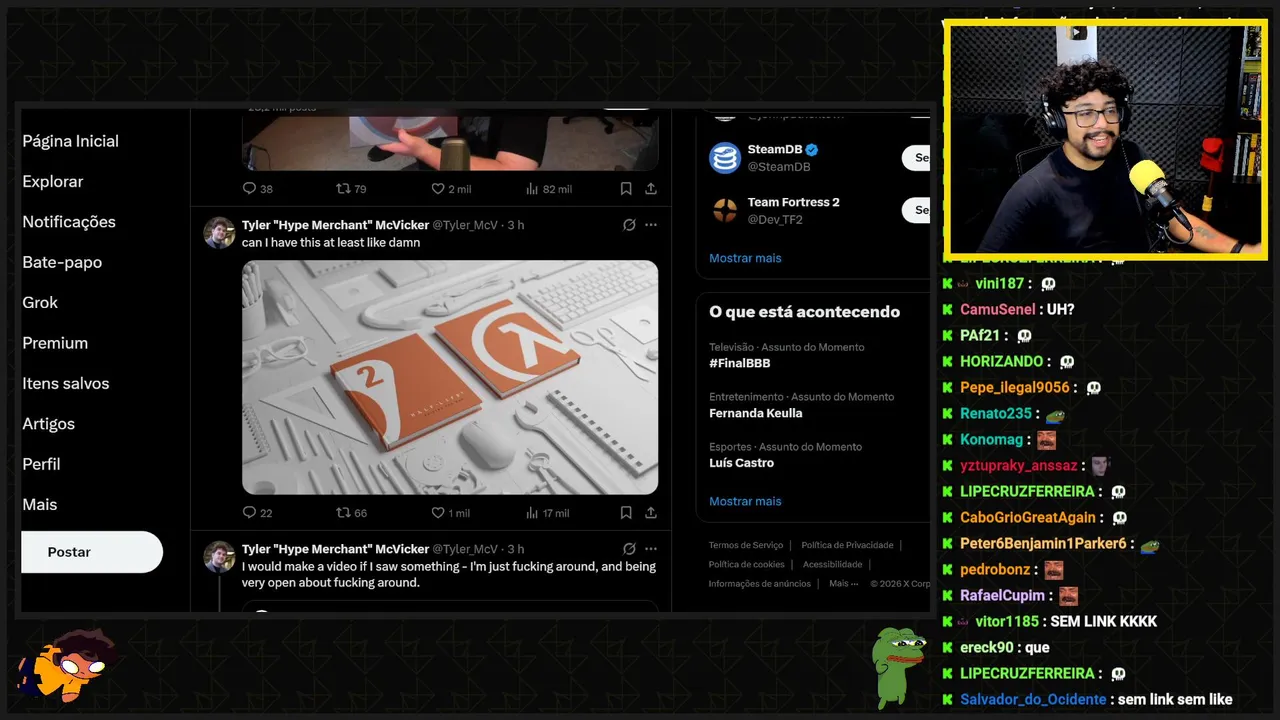Screen dimensions: 1280x720
Task: Open Informações de anúncios footer link
Action: coord(760,583)
